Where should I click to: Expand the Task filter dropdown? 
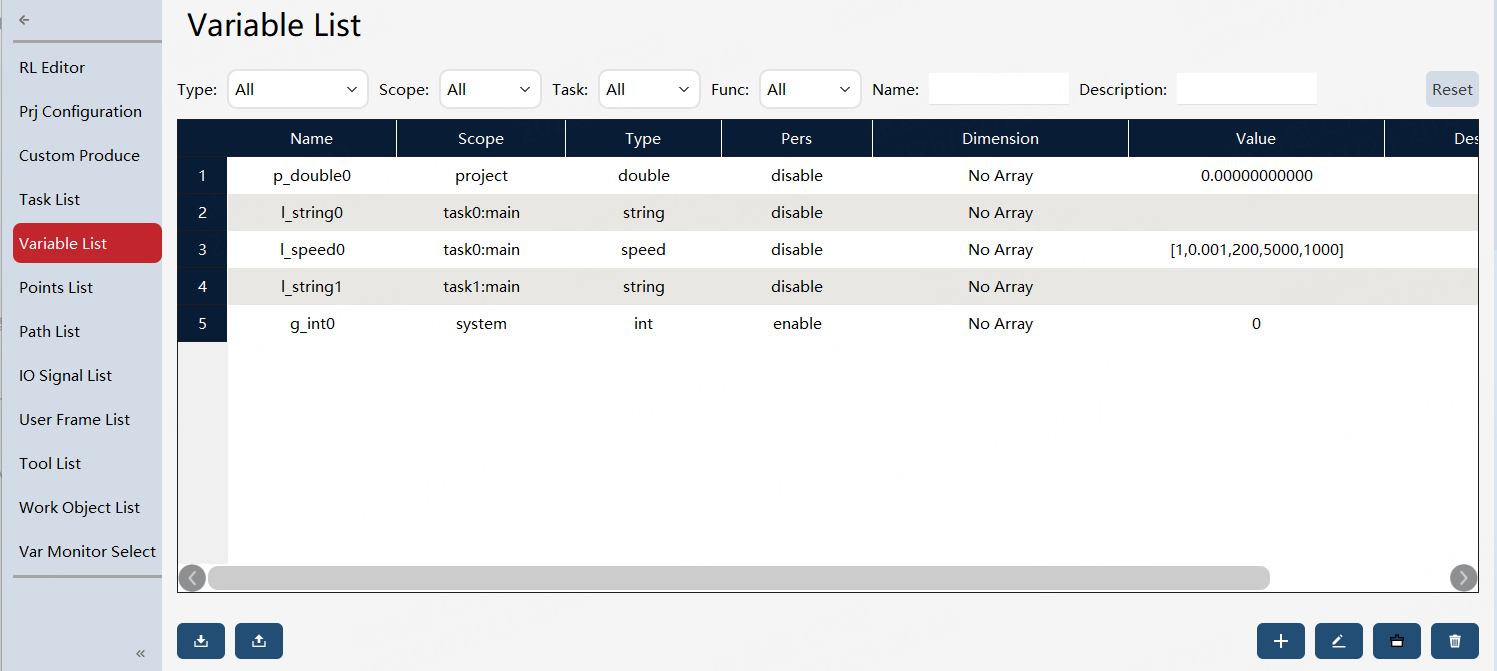click(650, 89)
